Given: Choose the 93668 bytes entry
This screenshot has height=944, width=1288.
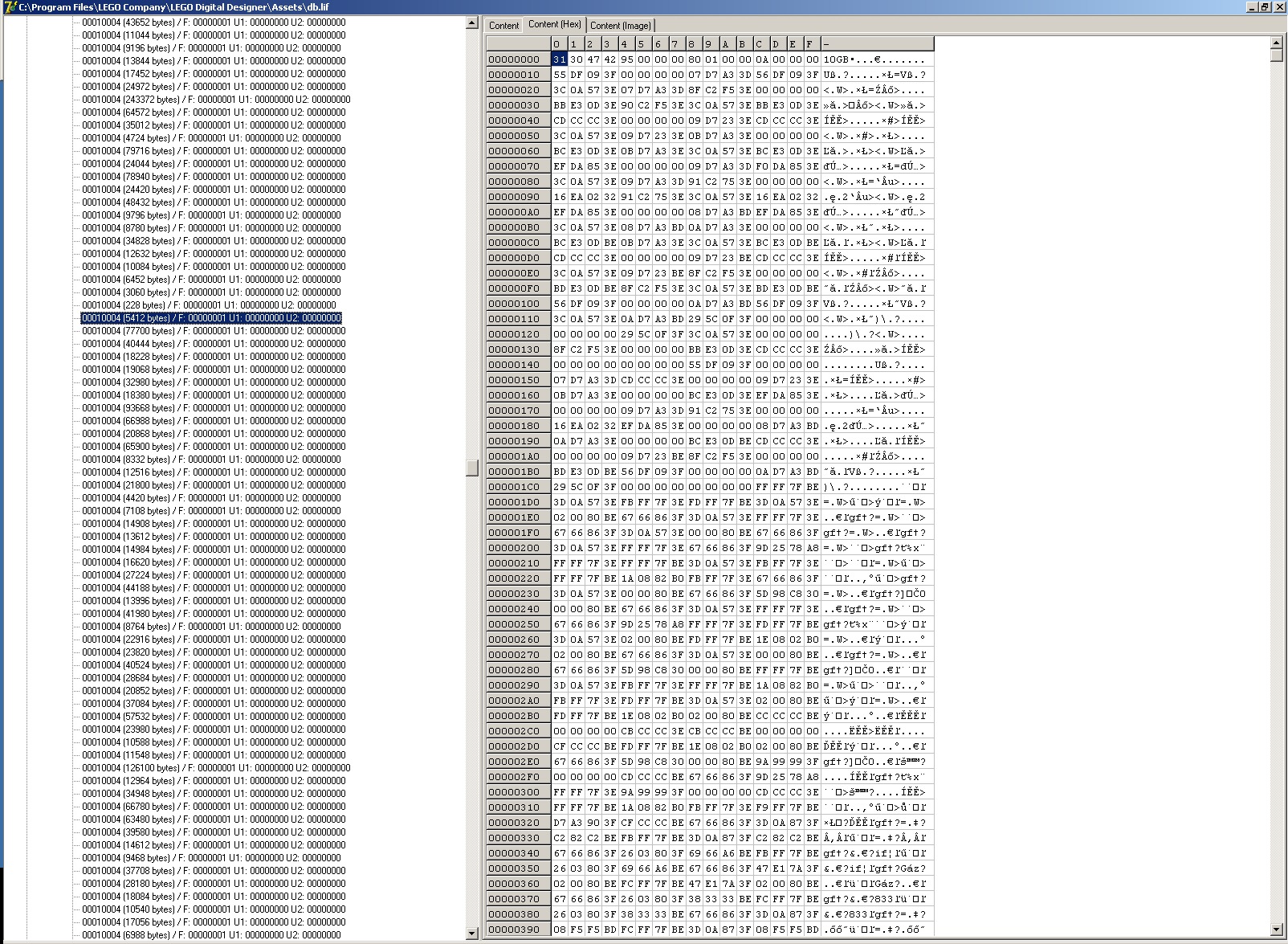Looking at the screenshot, I should click(214, 408).
